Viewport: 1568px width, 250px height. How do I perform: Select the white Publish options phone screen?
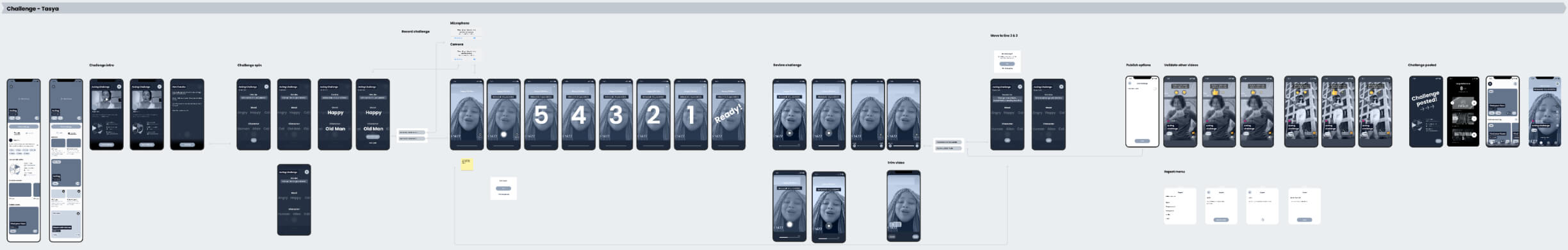[x=1142, y=112]
